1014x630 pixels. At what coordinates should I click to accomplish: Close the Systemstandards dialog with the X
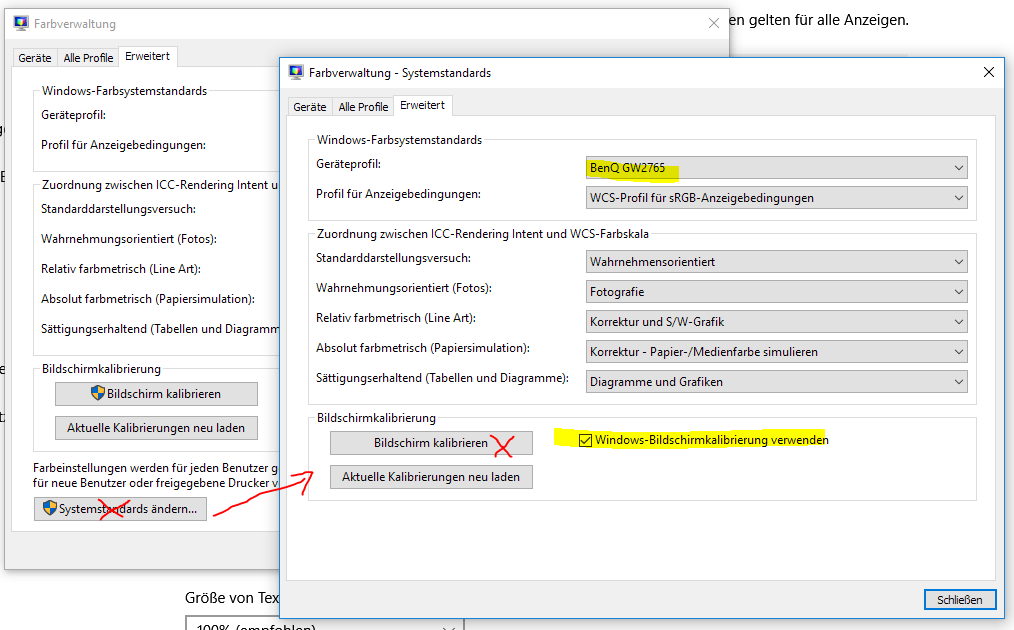tap(988, 72)
